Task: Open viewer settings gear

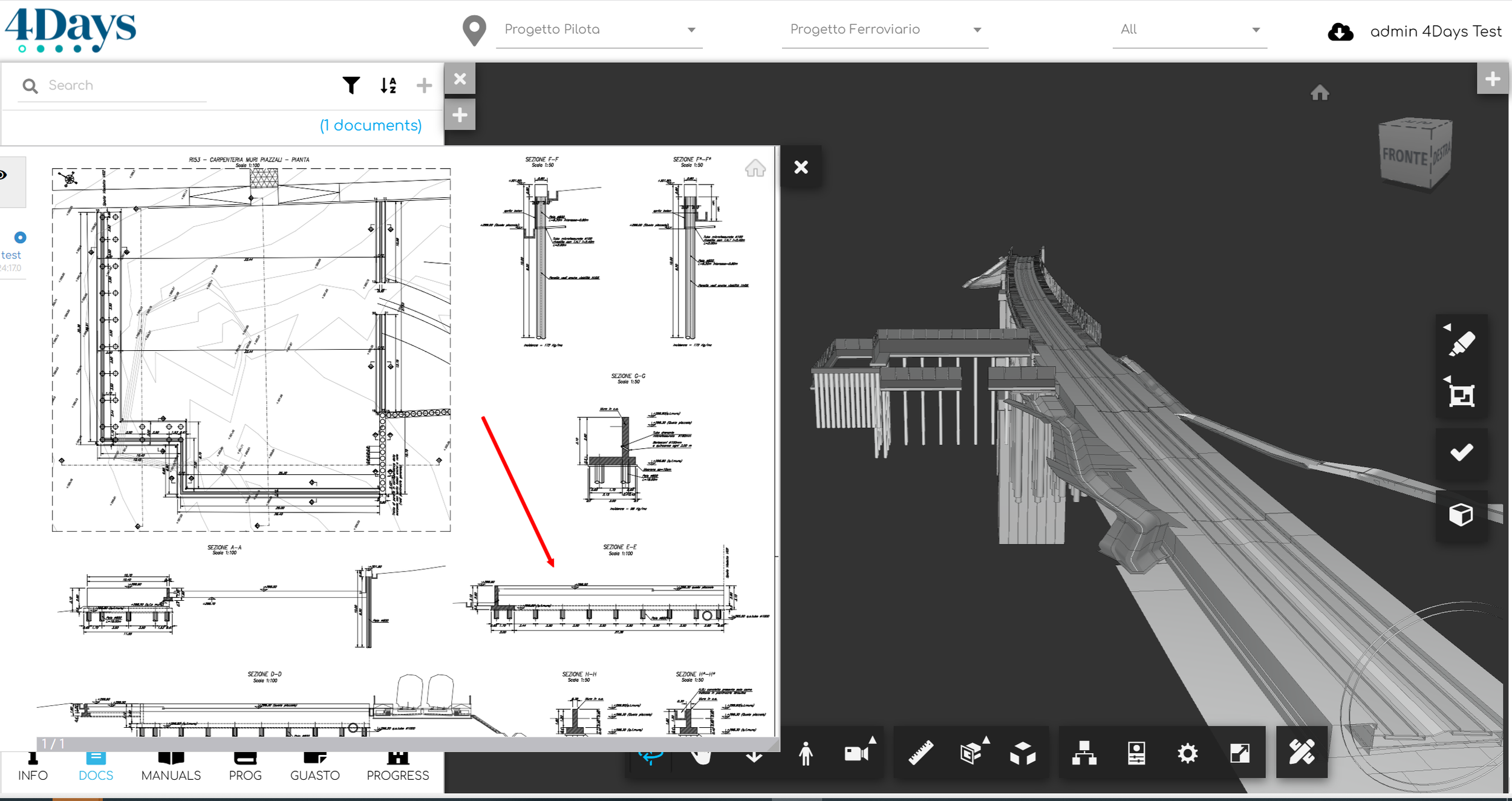Action: point(1187,753)
